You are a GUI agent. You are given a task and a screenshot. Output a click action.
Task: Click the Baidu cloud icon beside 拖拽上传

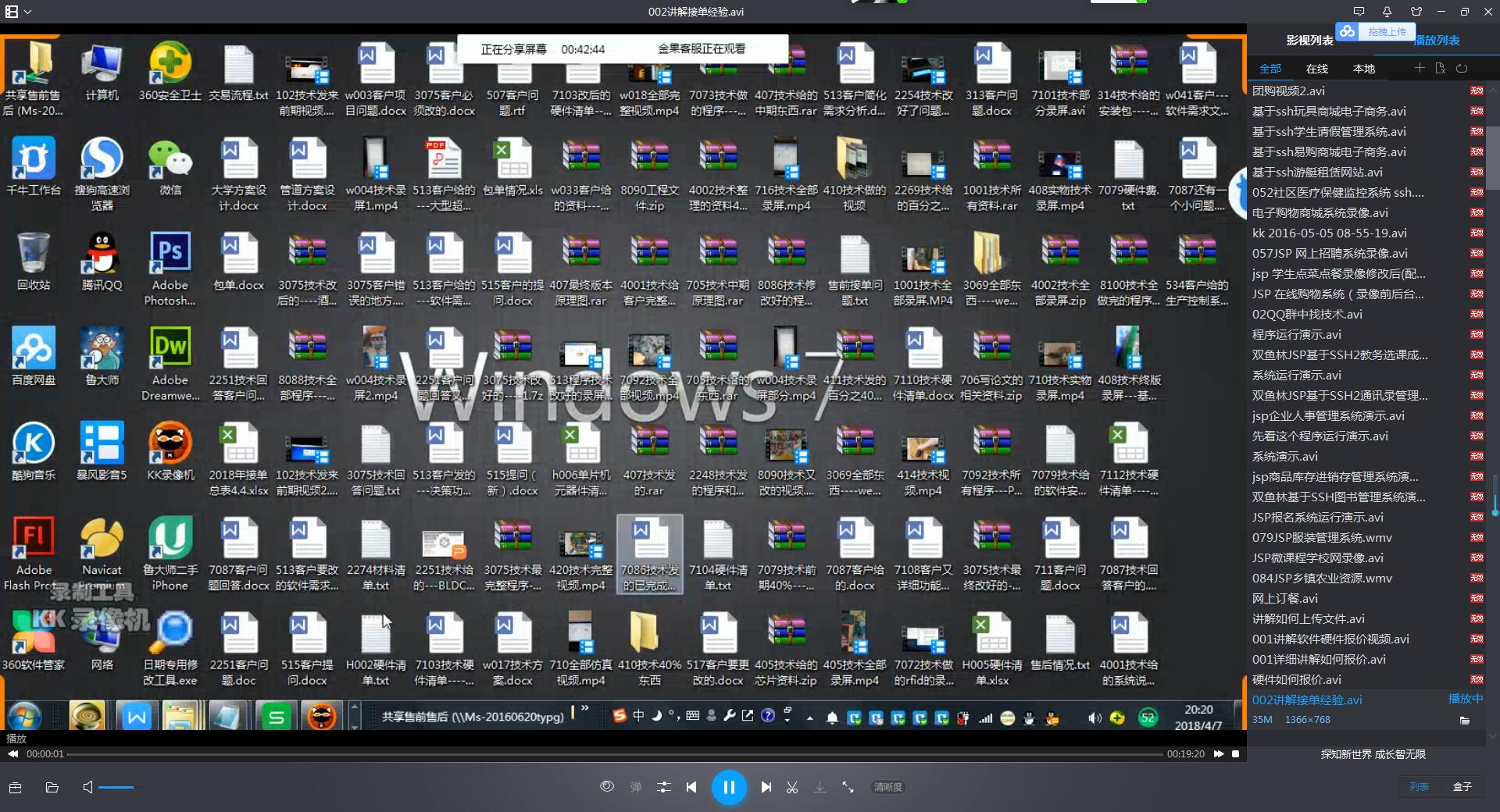point(1346,31)
